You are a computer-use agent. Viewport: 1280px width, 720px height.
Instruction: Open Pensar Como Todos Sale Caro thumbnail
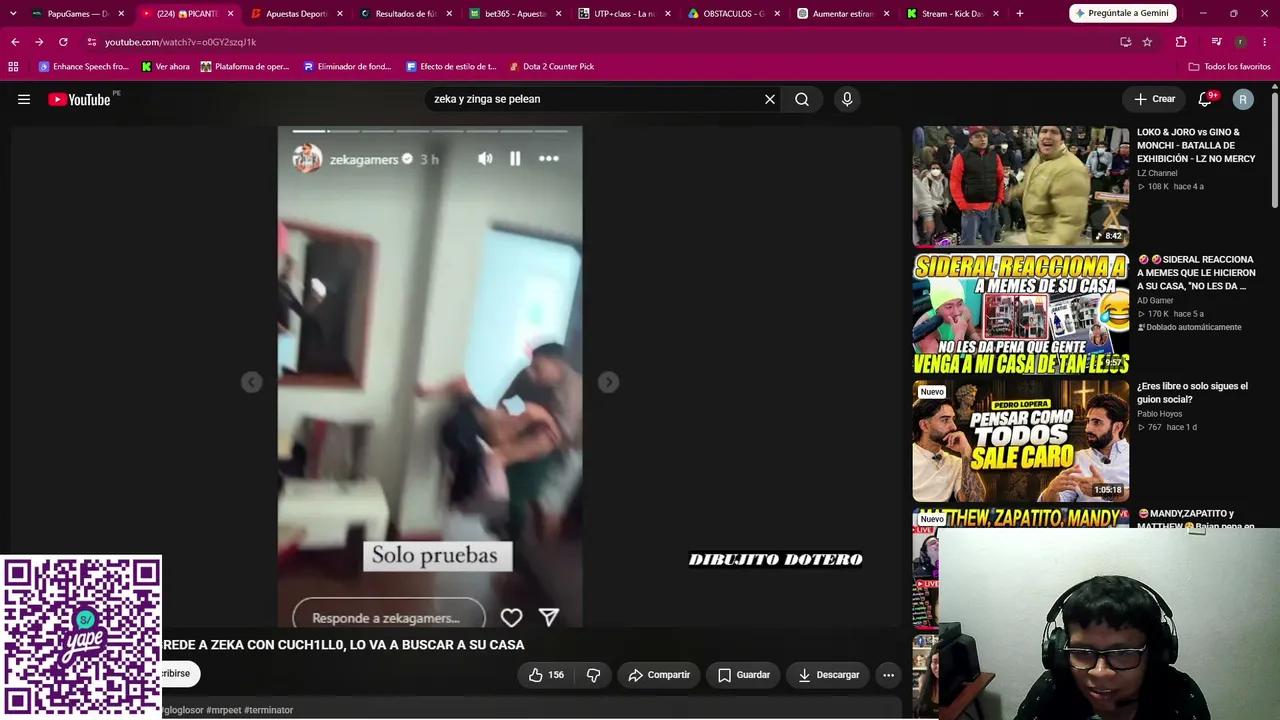(x=1020, y=441)
